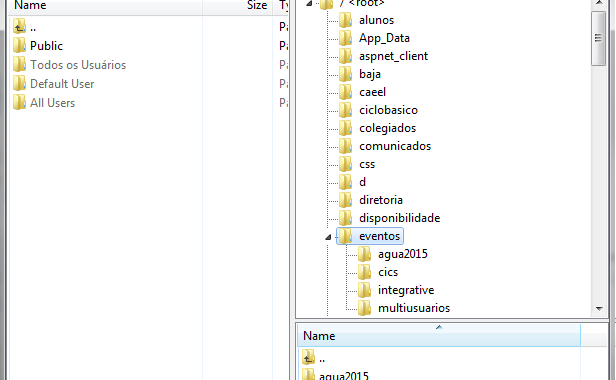
Task: Click the remote list parent directory icon
Action: [x=308, y=358]
